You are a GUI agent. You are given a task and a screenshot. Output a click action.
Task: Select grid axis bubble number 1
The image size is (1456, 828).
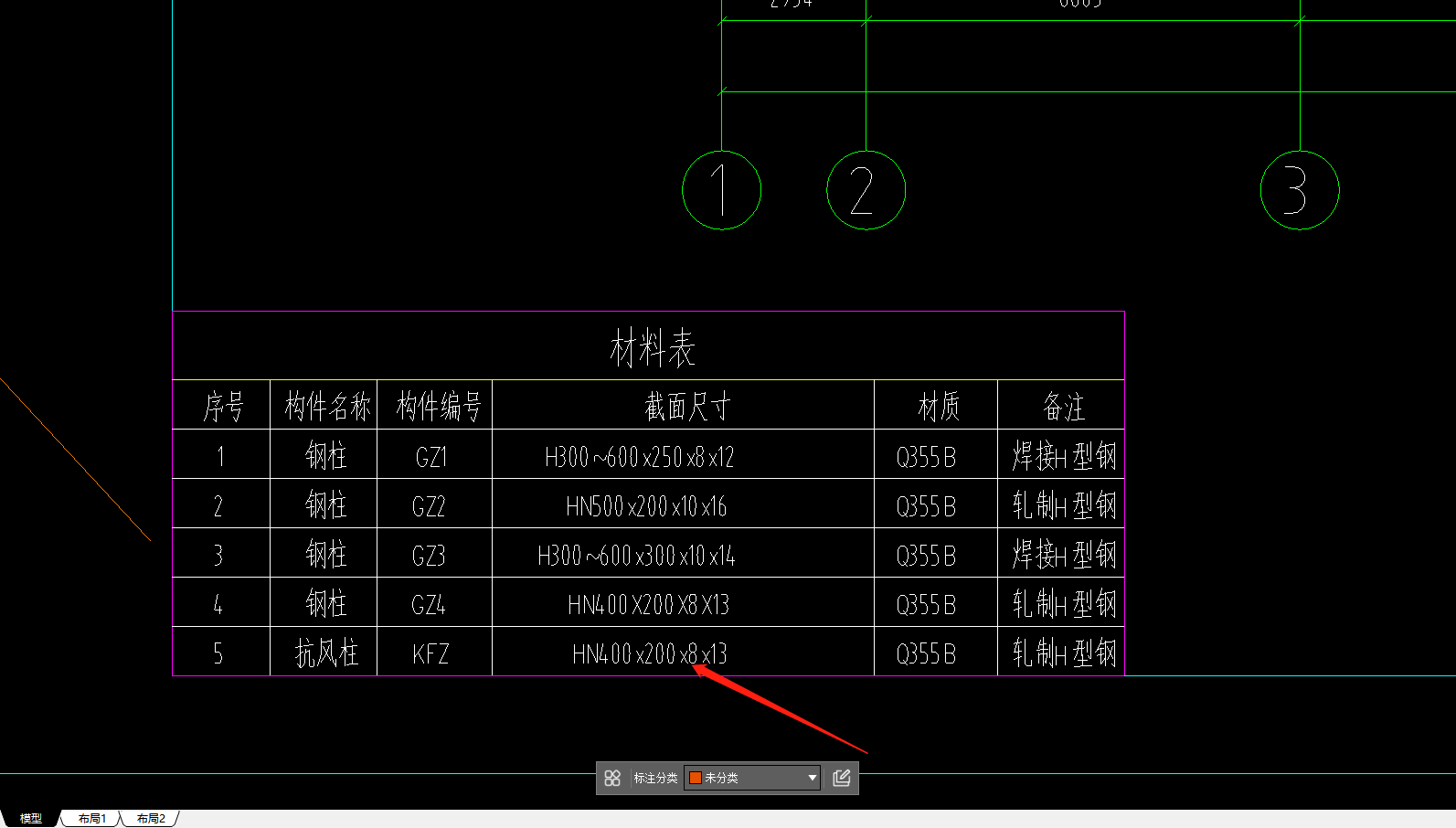[722, 190]
